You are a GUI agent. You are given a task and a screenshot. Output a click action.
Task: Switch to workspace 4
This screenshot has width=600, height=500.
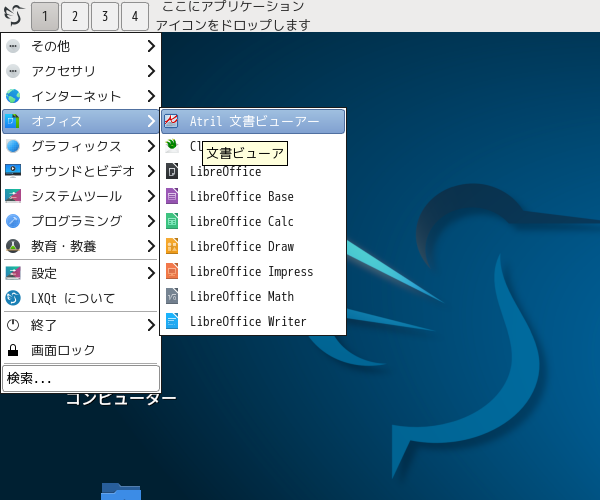point(135,16)
